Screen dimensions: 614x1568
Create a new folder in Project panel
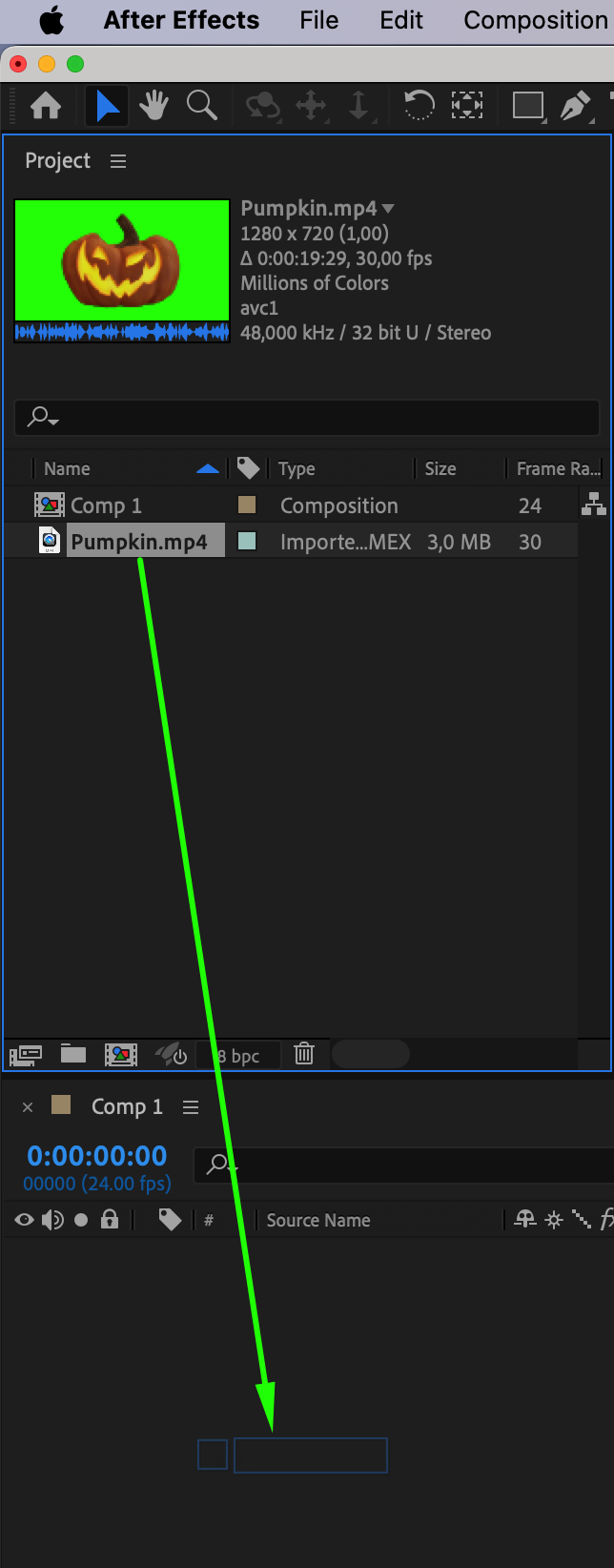(x=73, y=1054)
